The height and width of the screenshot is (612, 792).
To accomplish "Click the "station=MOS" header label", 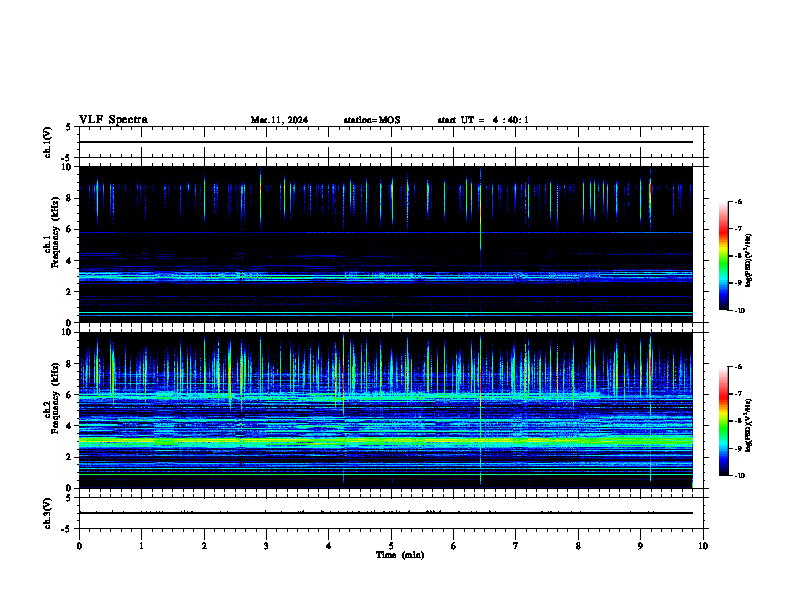I will (372, 120).
